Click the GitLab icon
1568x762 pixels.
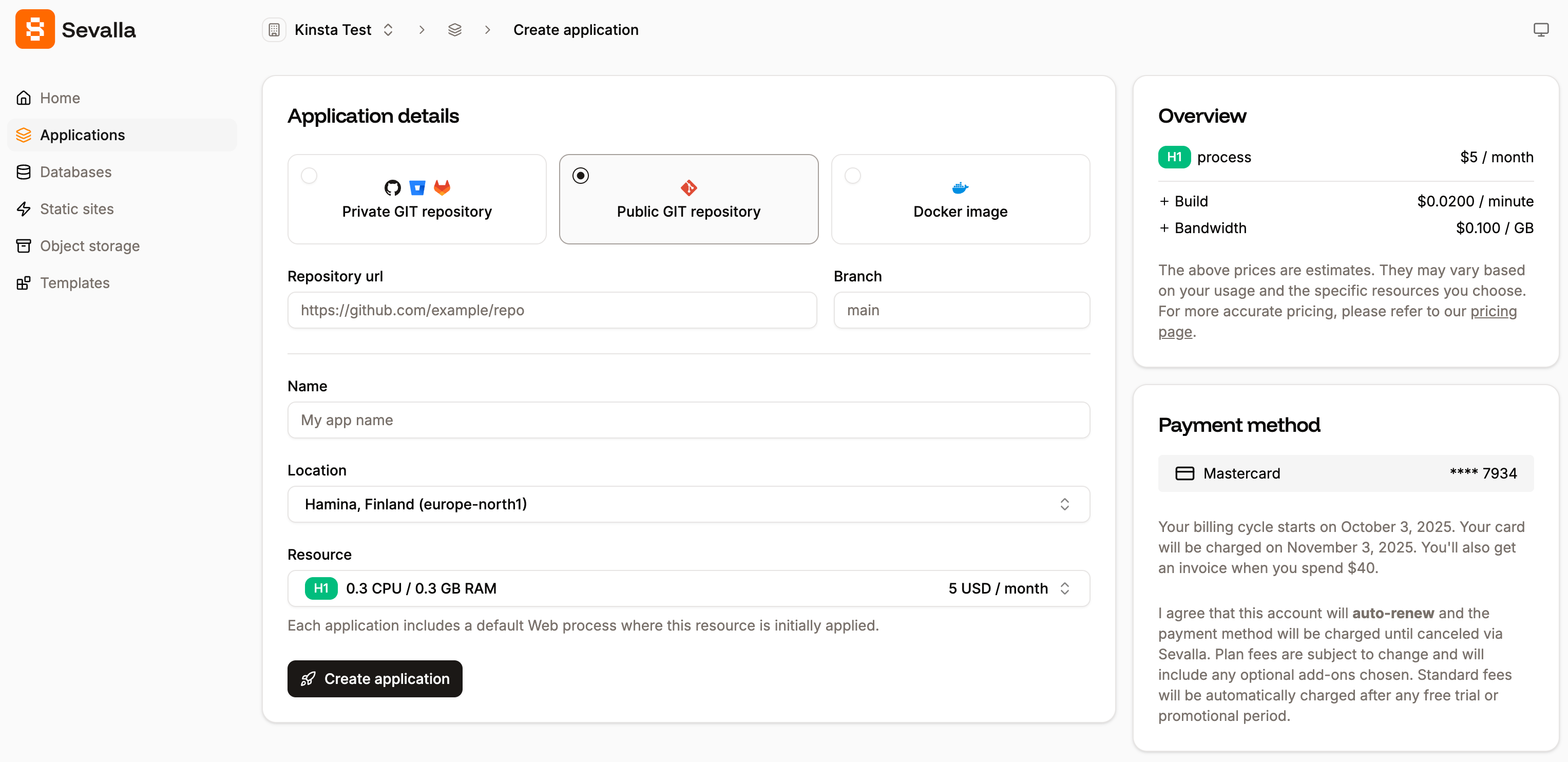[443, 187]
